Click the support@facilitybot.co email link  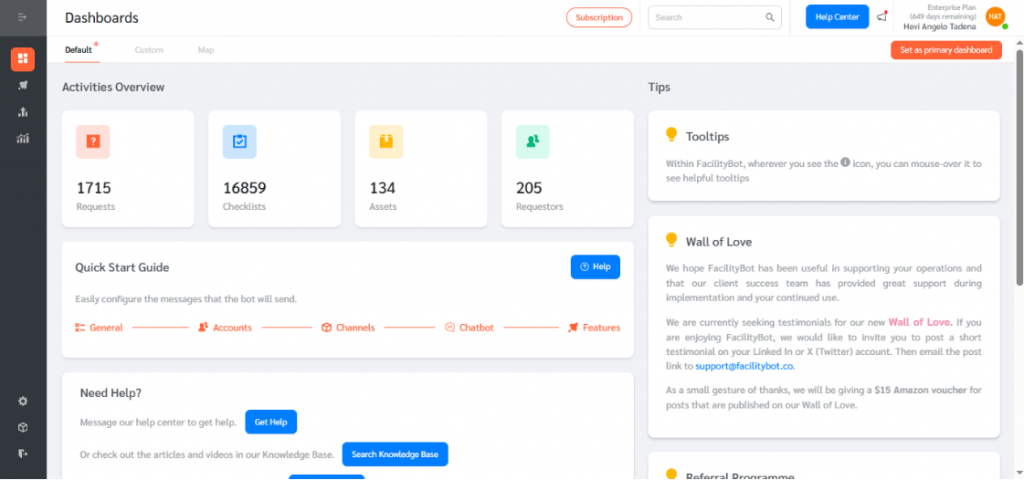coord(744,366)
